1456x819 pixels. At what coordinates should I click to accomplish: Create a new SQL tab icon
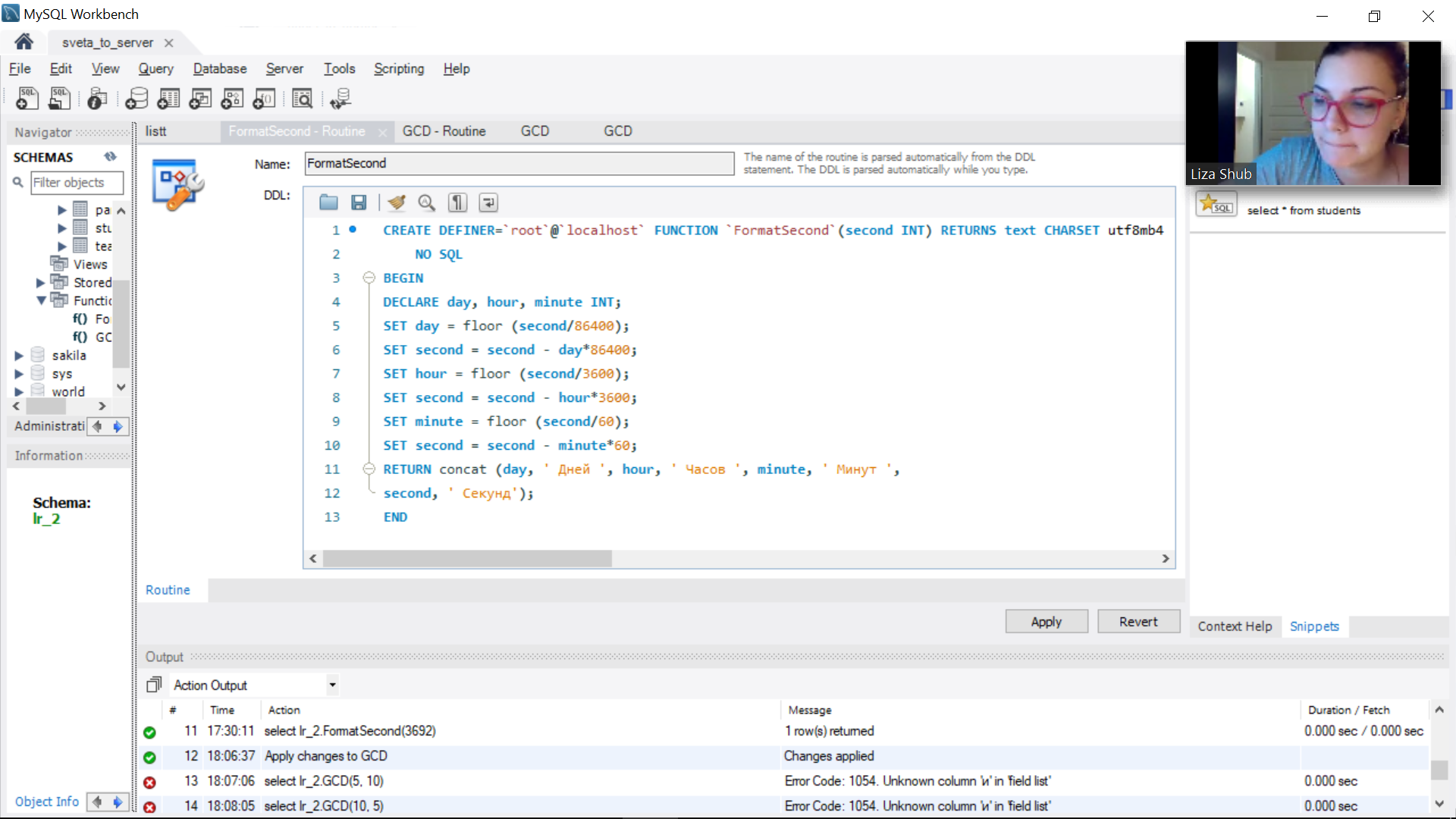pyautogui.click(x=27, y=98)
